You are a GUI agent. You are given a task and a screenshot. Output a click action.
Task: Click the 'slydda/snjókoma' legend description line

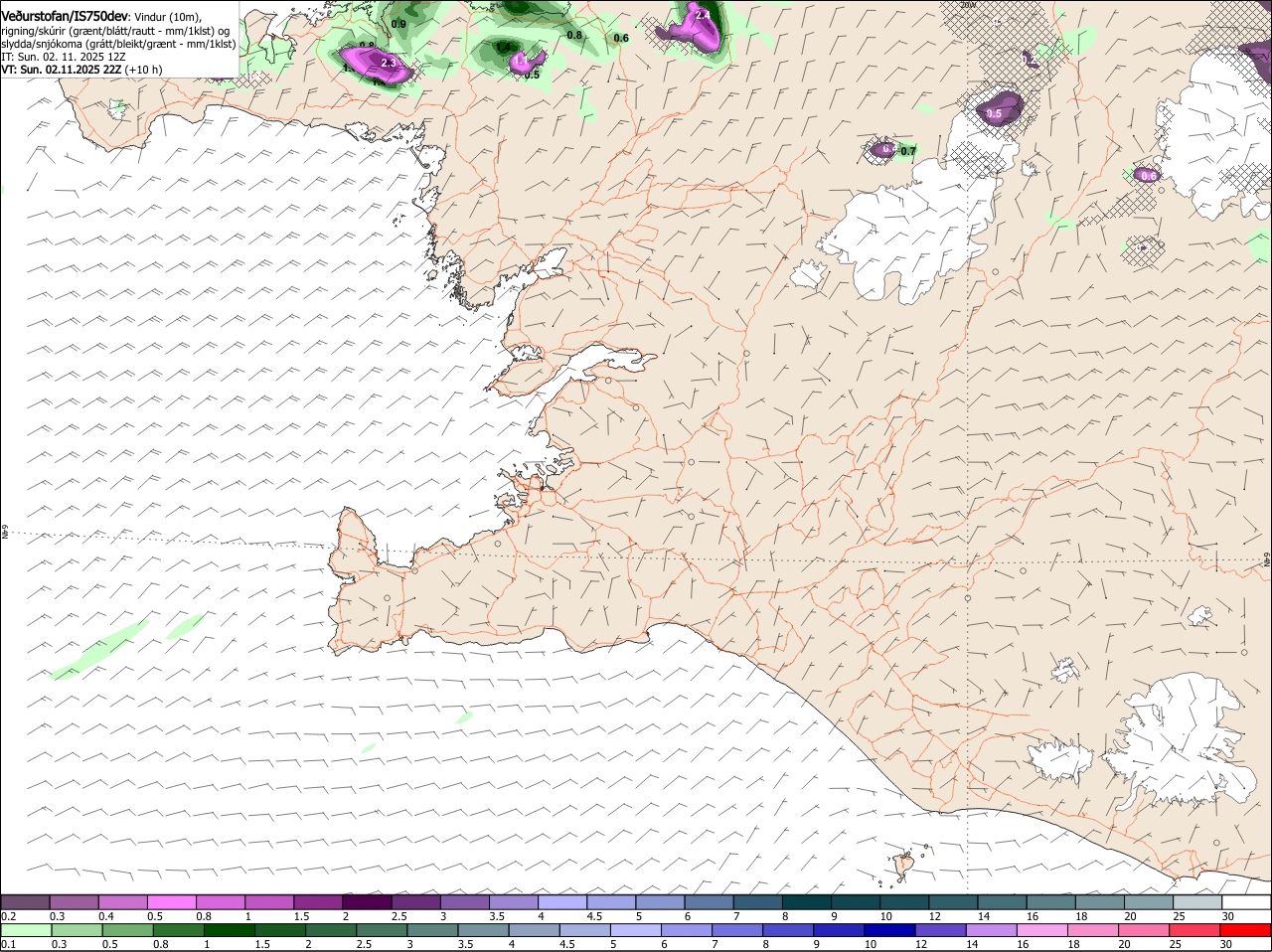118,44
